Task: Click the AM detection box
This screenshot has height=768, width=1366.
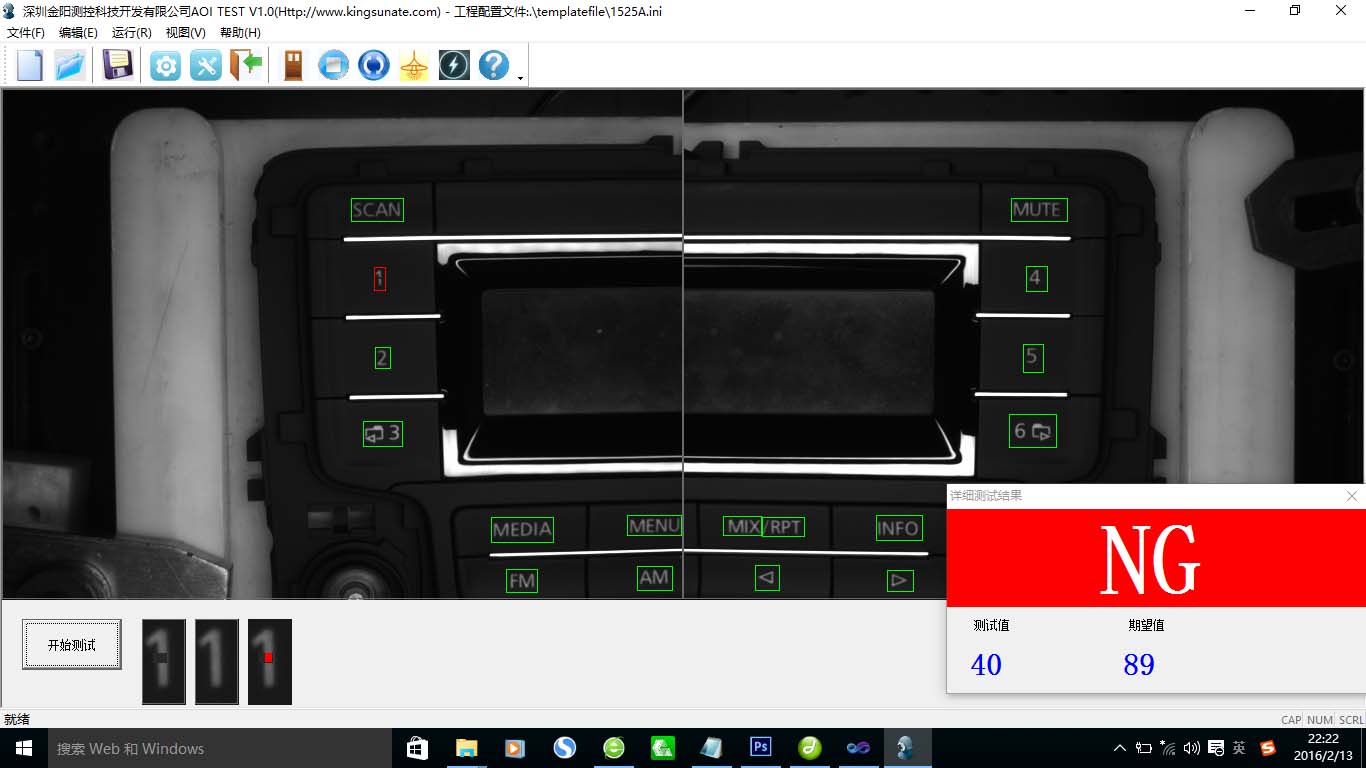Action: tap(654, 578)
